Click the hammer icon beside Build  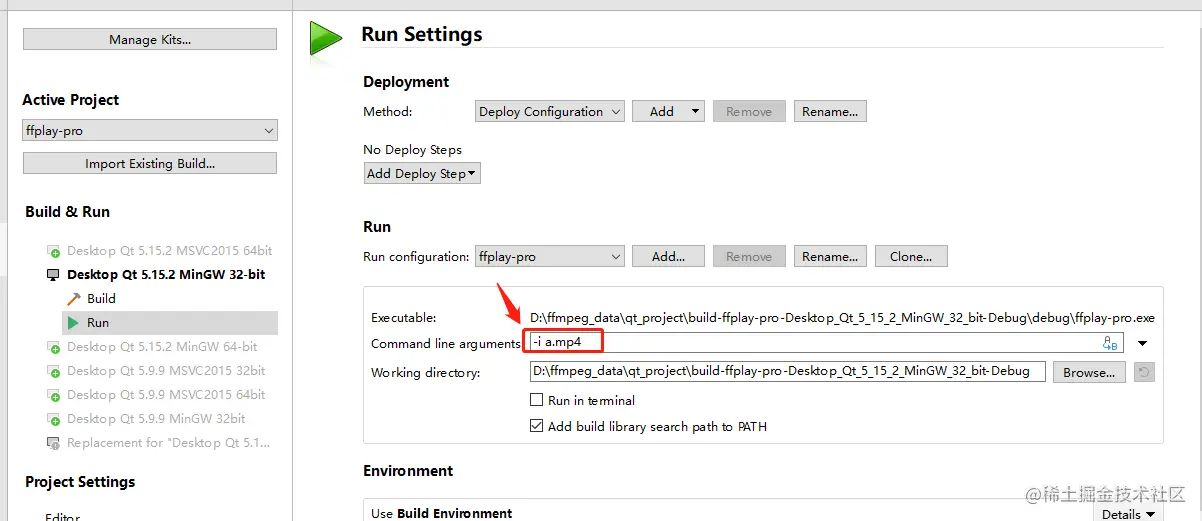73,299
